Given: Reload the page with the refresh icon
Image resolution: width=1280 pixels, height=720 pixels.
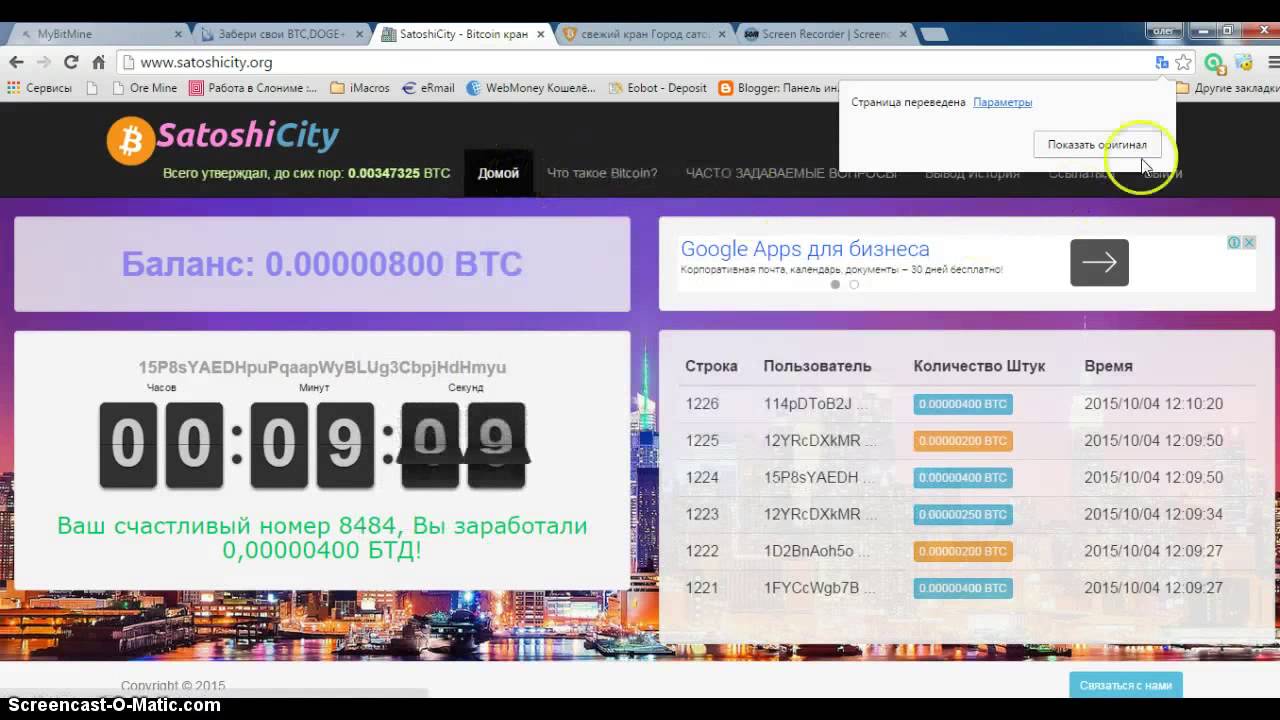Looking at the screenshot, I should (71, 62).
